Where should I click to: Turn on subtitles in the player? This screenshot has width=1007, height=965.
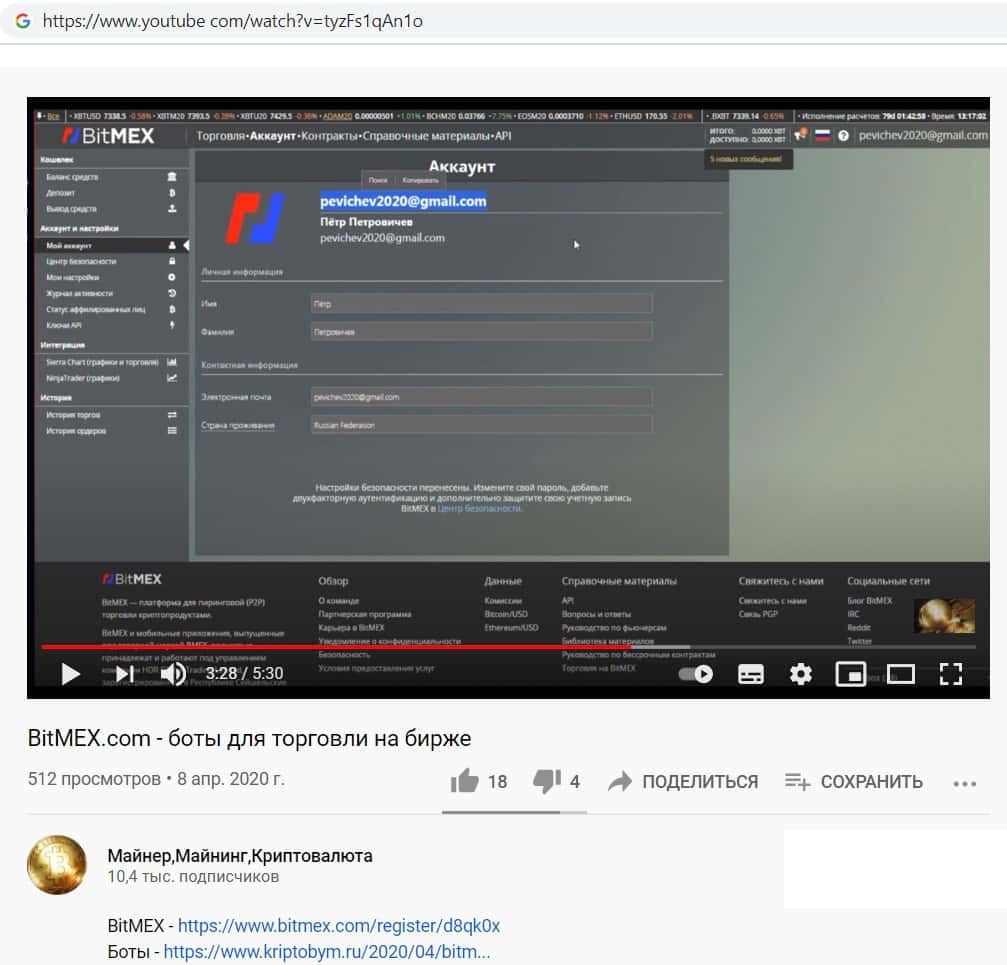coord(751,674)
